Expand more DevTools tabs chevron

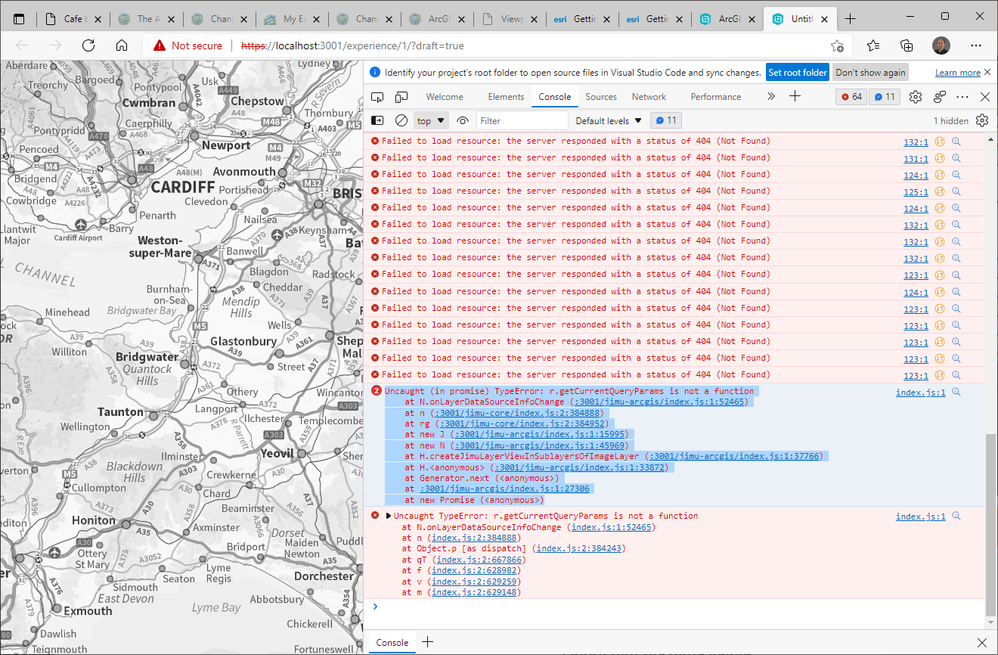tap(770, 97)
